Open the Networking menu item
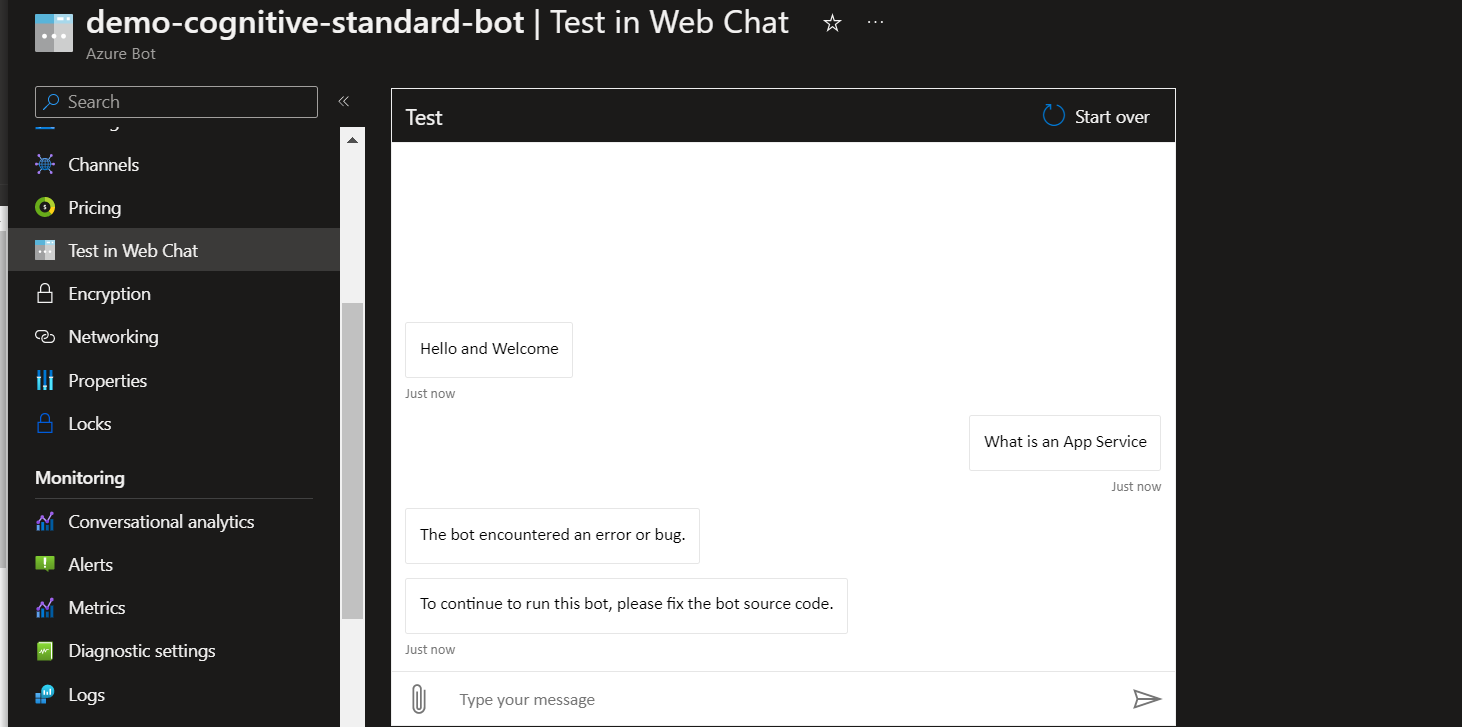 (113, 337)
